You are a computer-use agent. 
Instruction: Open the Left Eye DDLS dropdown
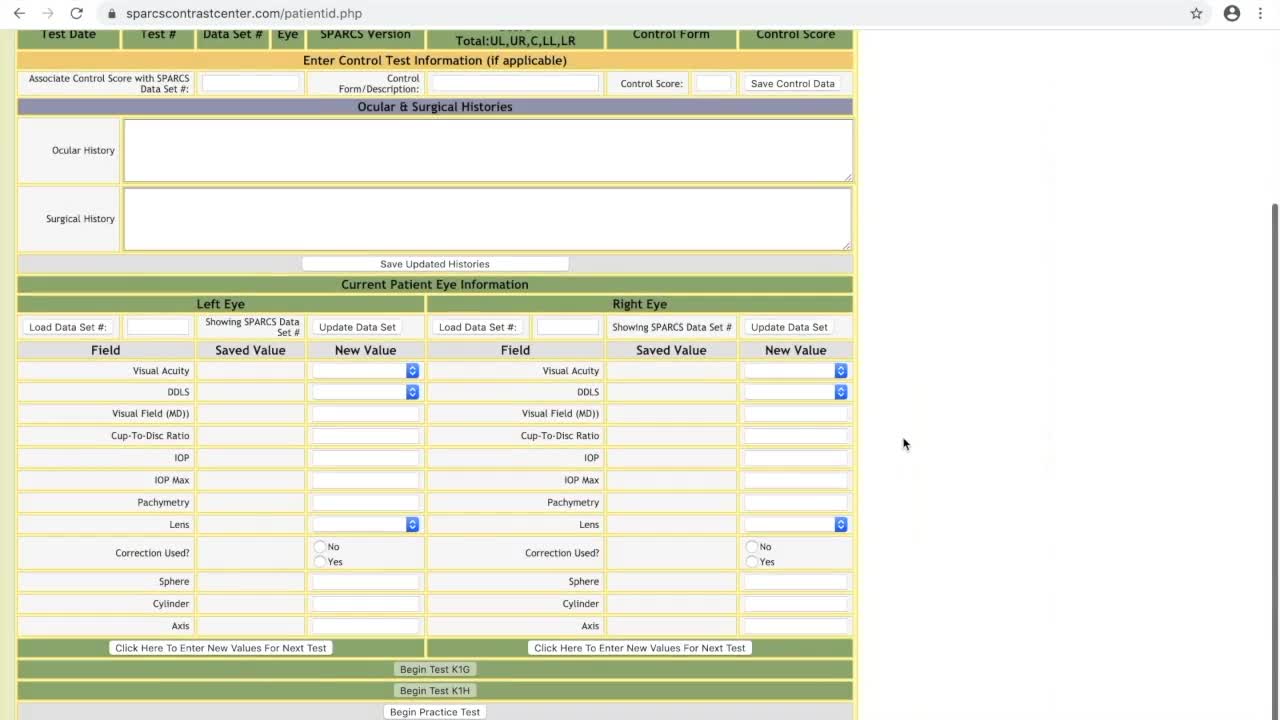point(411,391)
